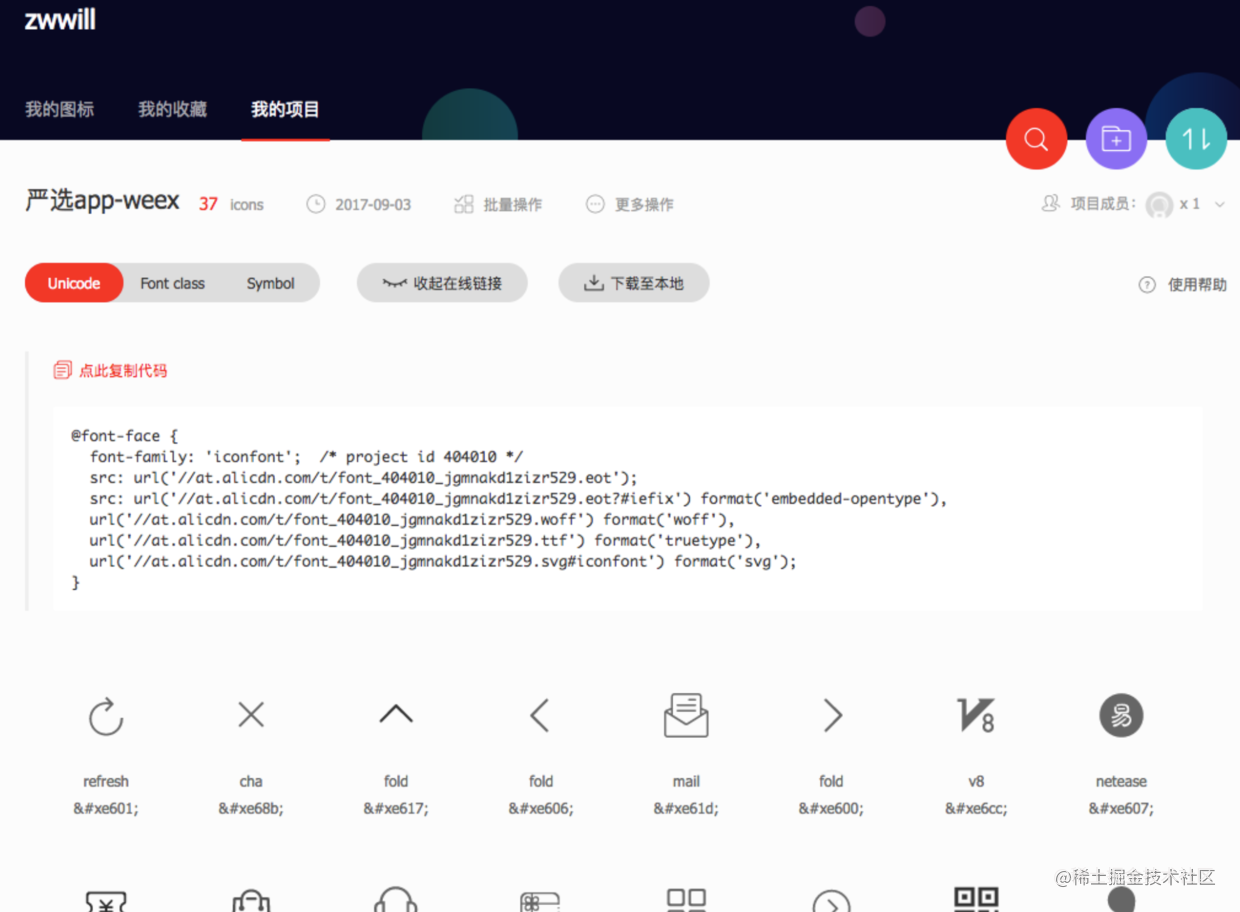Select Font class mode

(x=172, y=283)
